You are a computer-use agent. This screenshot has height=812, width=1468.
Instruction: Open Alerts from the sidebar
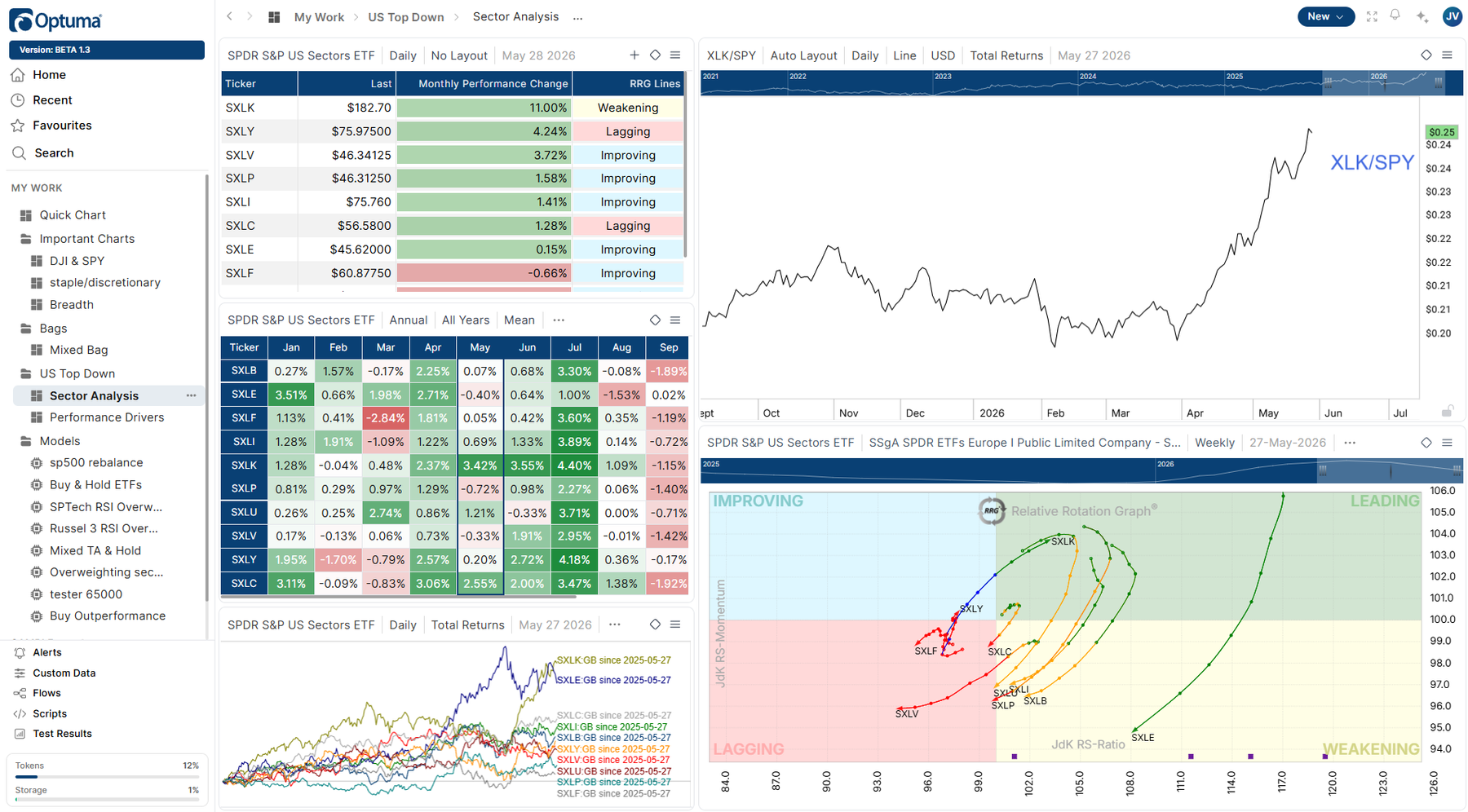(x=47, y=652)
